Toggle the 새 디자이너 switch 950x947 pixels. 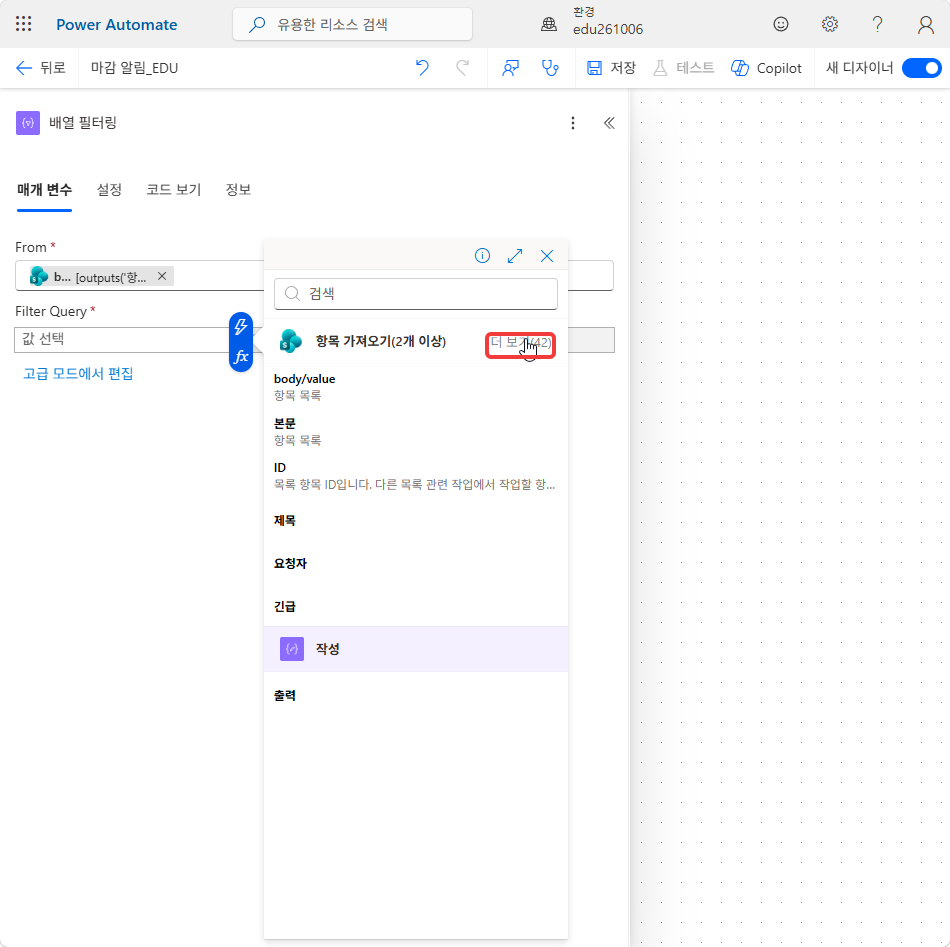coord(921,68)
